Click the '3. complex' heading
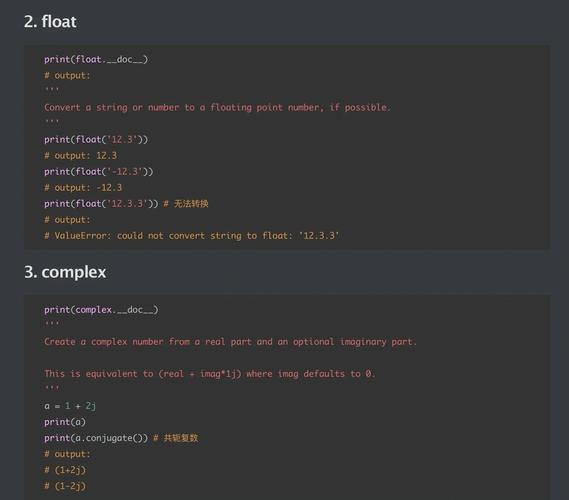 click(65, 272)
